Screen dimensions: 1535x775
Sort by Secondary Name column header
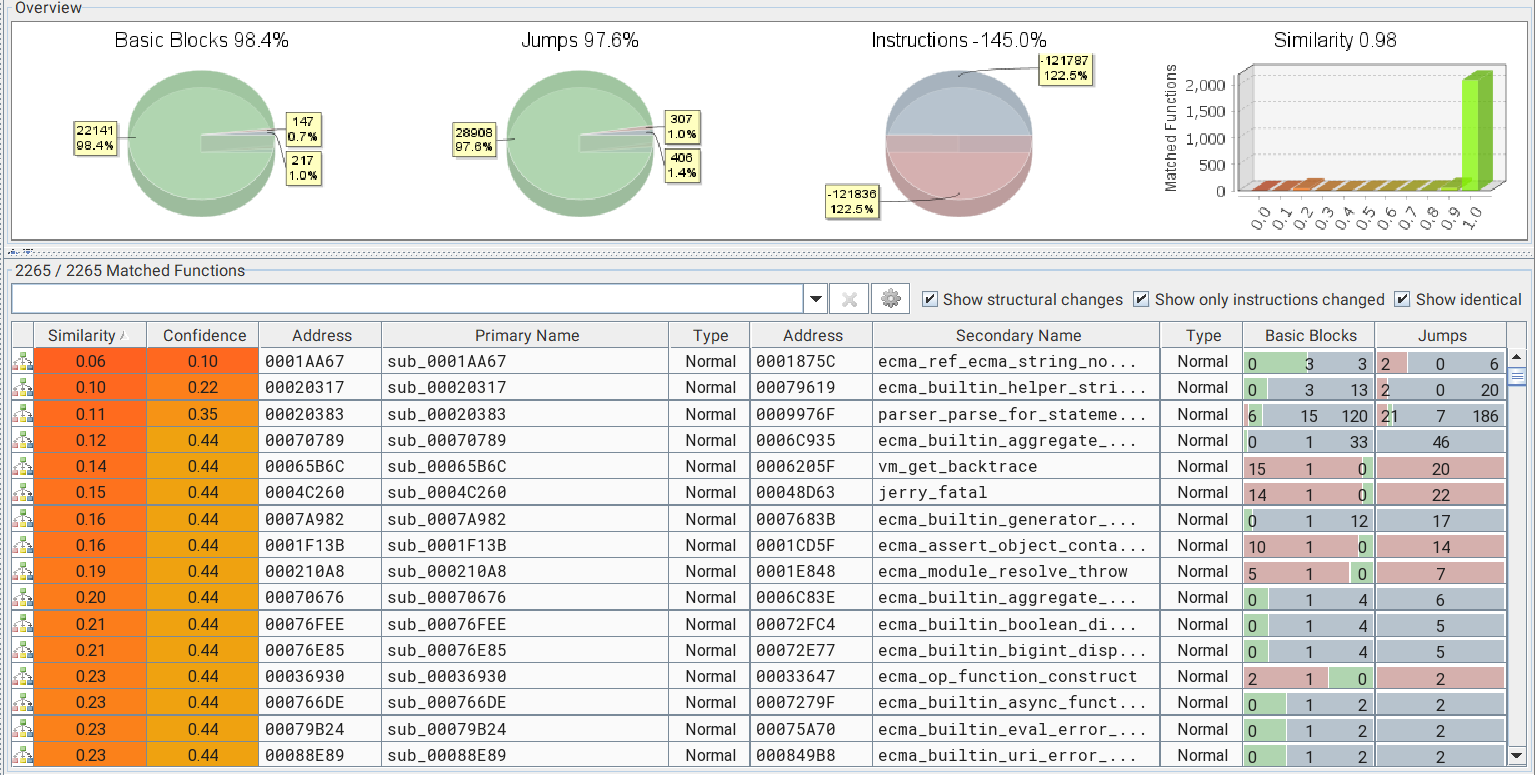[x=1018, y=336]
